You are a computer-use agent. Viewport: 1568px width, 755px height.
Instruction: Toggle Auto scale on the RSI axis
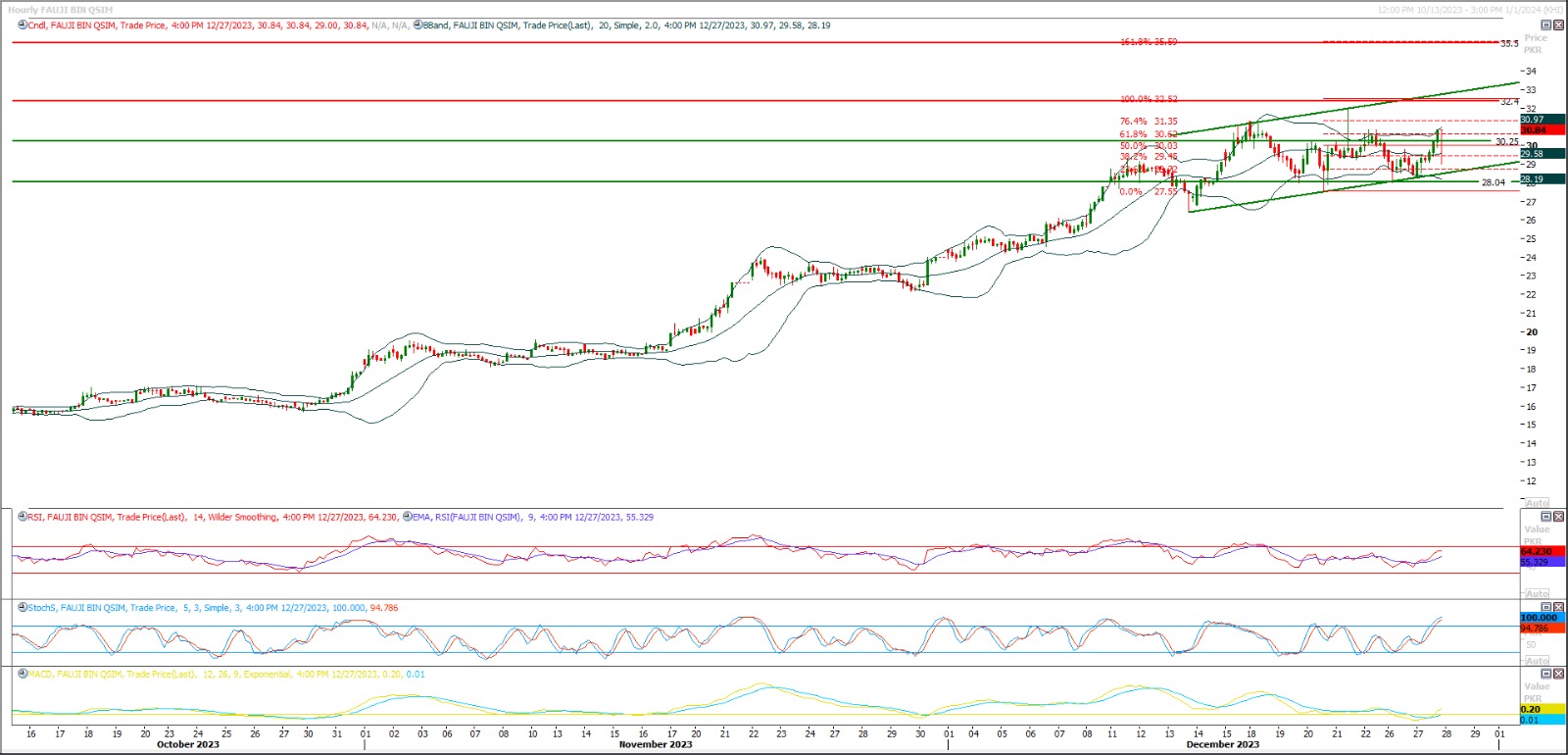(1538, 594)
